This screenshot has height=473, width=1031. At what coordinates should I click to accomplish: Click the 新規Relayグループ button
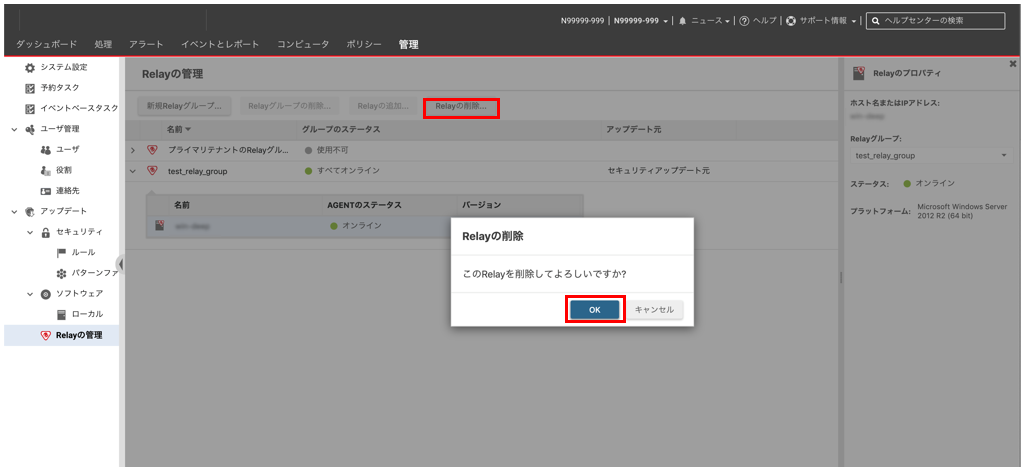[x=184, y=106]
